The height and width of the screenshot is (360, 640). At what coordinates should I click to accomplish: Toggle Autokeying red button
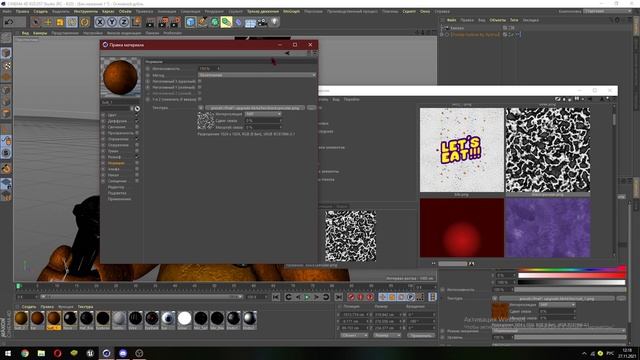(360, 297)
